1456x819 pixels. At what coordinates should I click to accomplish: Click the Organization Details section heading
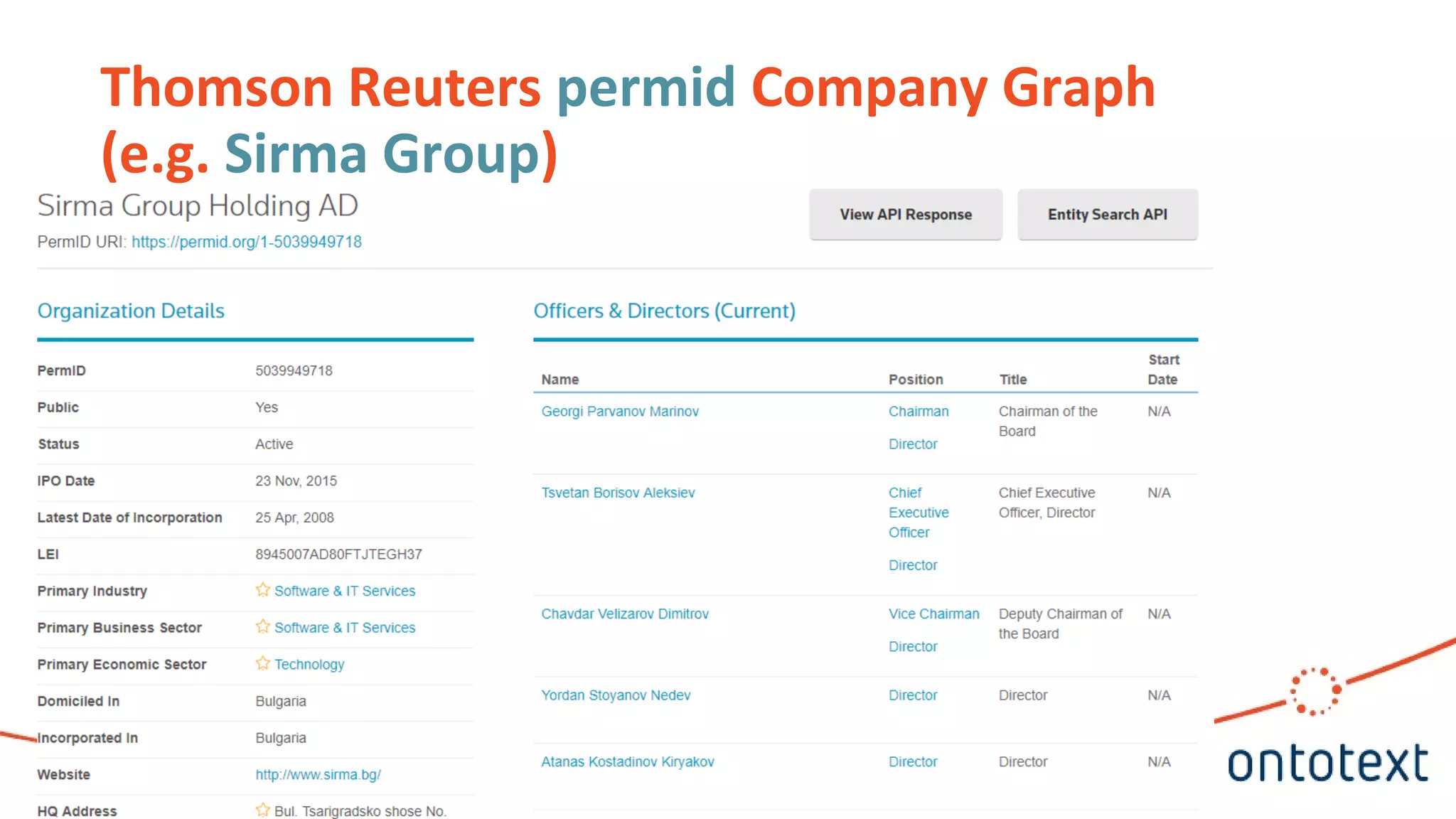pyautogui.click(x=131, y=311)
